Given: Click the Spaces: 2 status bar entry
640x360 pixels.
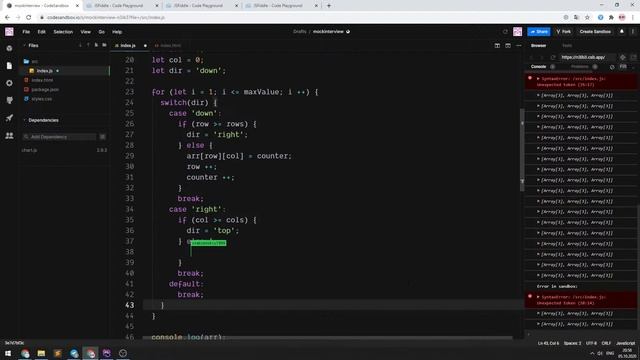Looking at the screenshot, I should coord(572,343).
